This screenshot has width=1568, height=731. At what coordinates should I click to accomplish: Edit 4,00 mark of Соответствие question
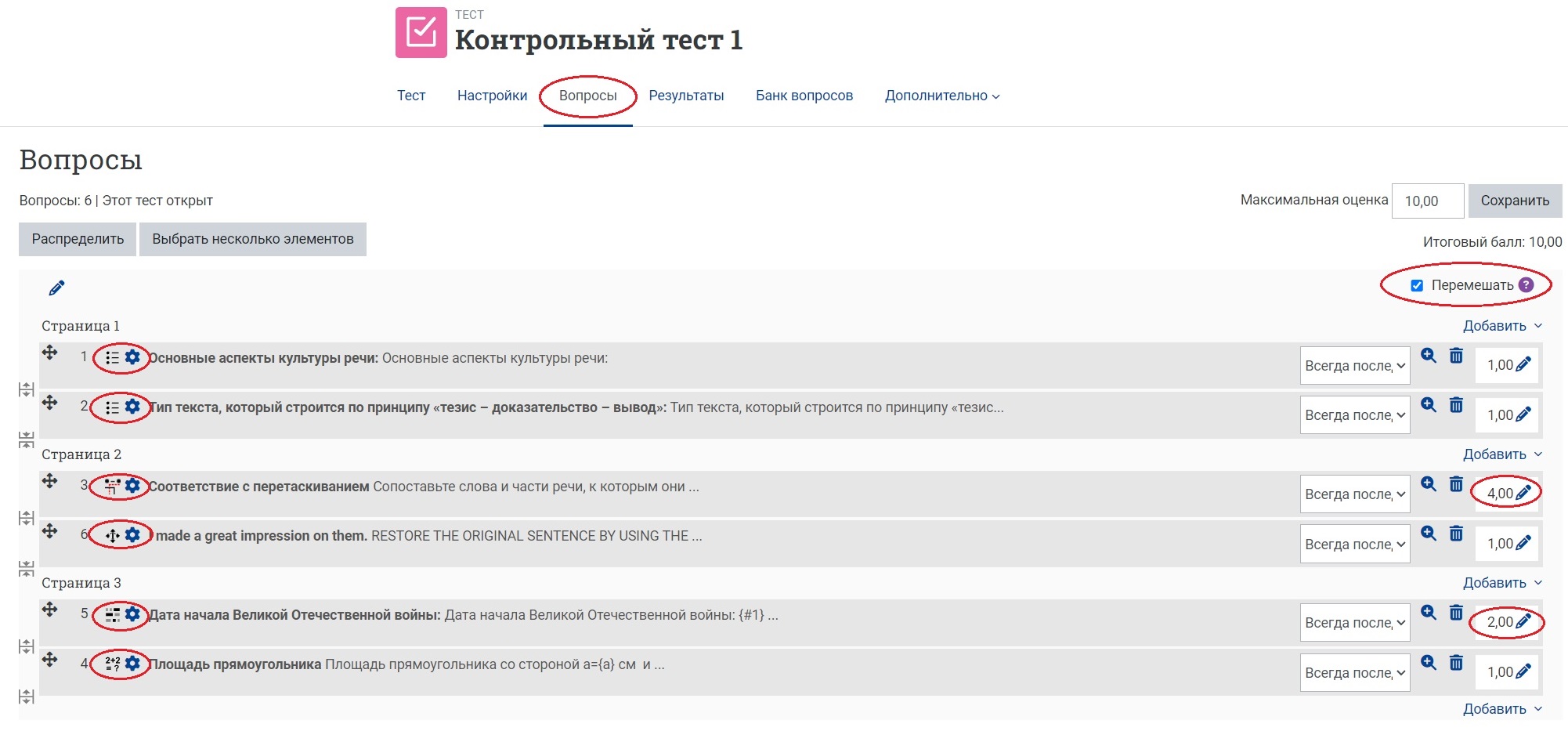click(1523, 493)
